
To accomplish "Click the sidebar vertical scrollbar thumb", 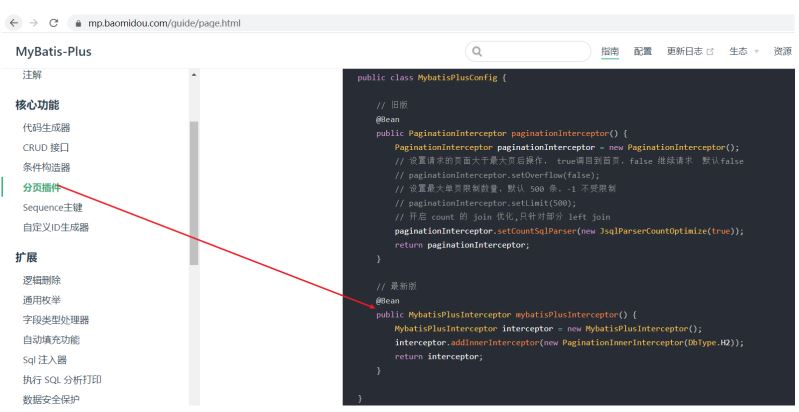I will [194, 190].
